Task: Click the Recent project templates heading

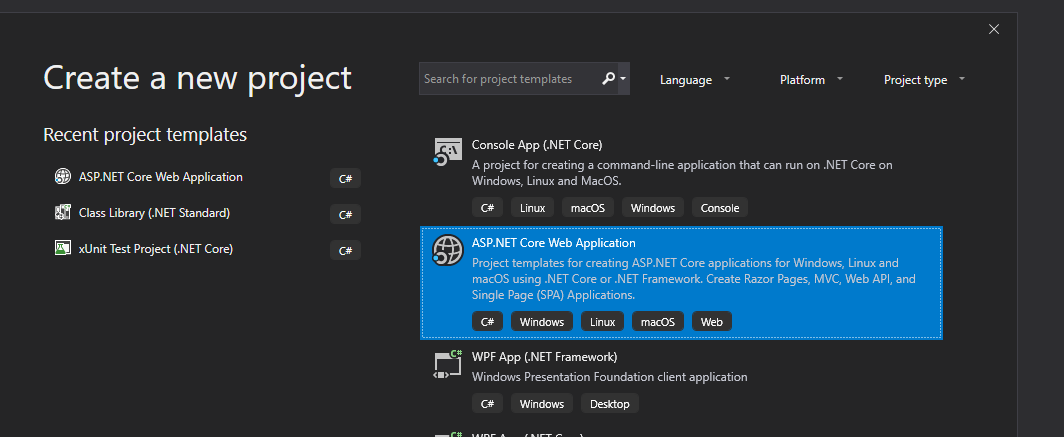Action: (145, 134)
